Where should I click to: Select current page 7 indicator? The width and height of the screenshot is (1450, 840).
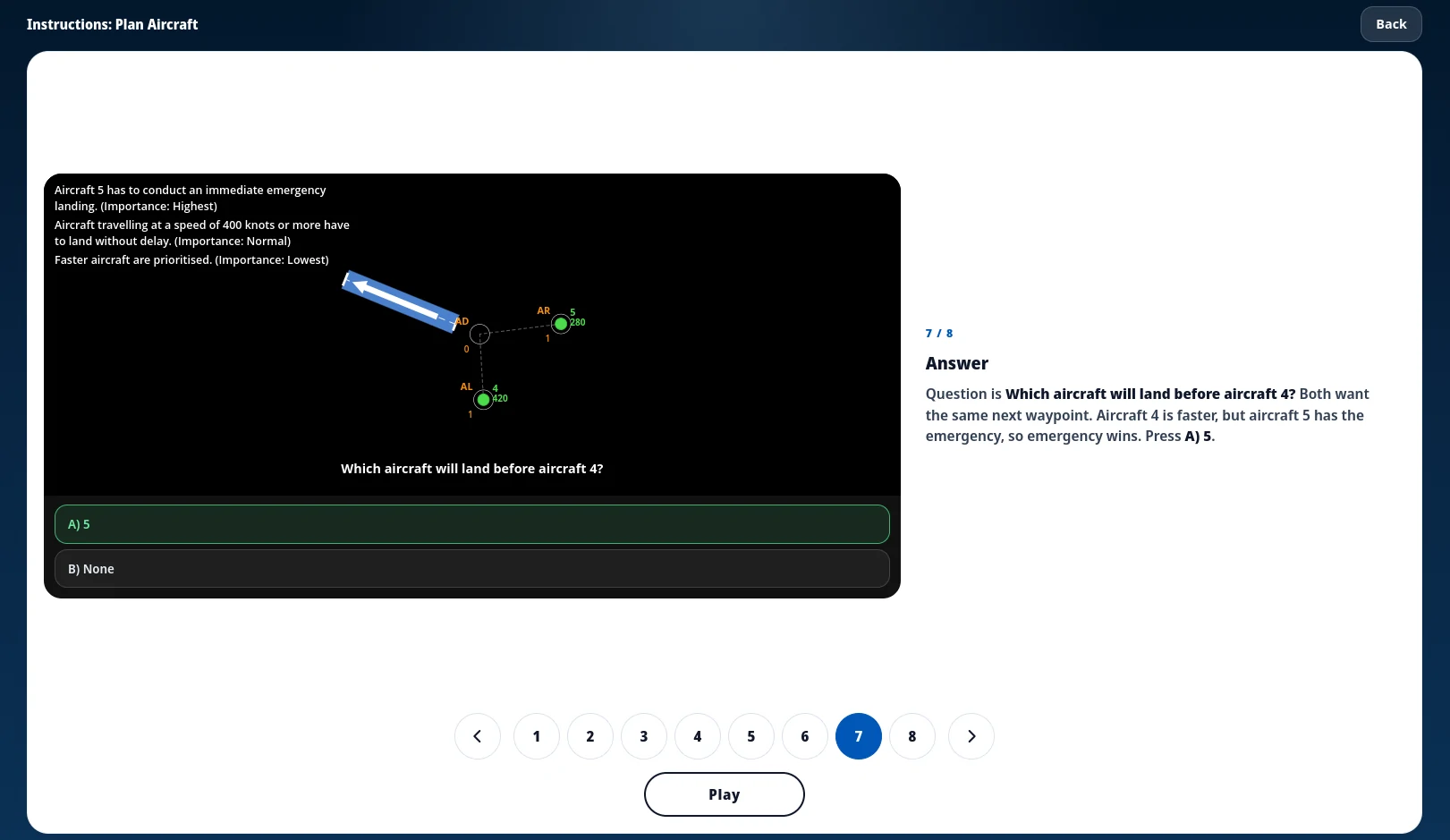point(859,736)
